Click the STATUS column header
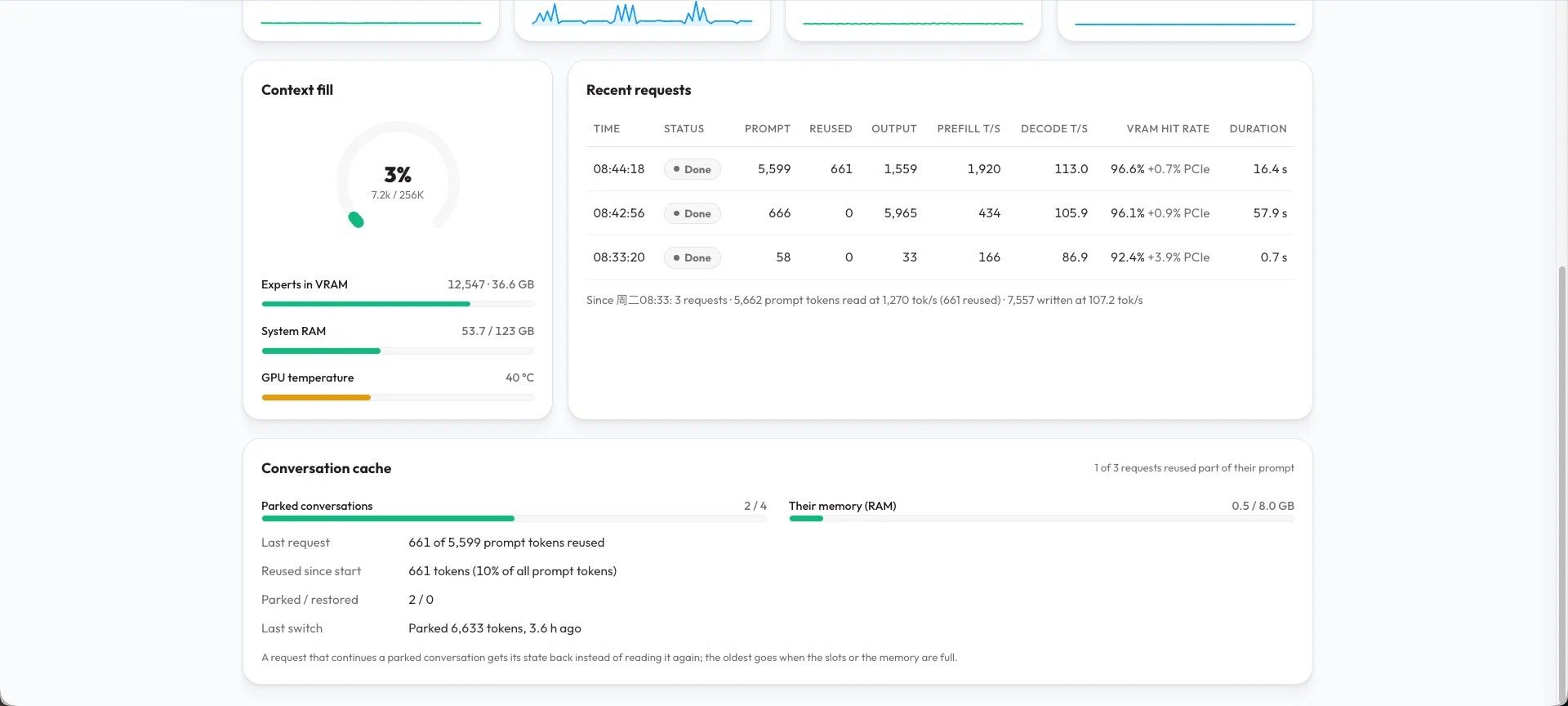 tap(684, 129)
